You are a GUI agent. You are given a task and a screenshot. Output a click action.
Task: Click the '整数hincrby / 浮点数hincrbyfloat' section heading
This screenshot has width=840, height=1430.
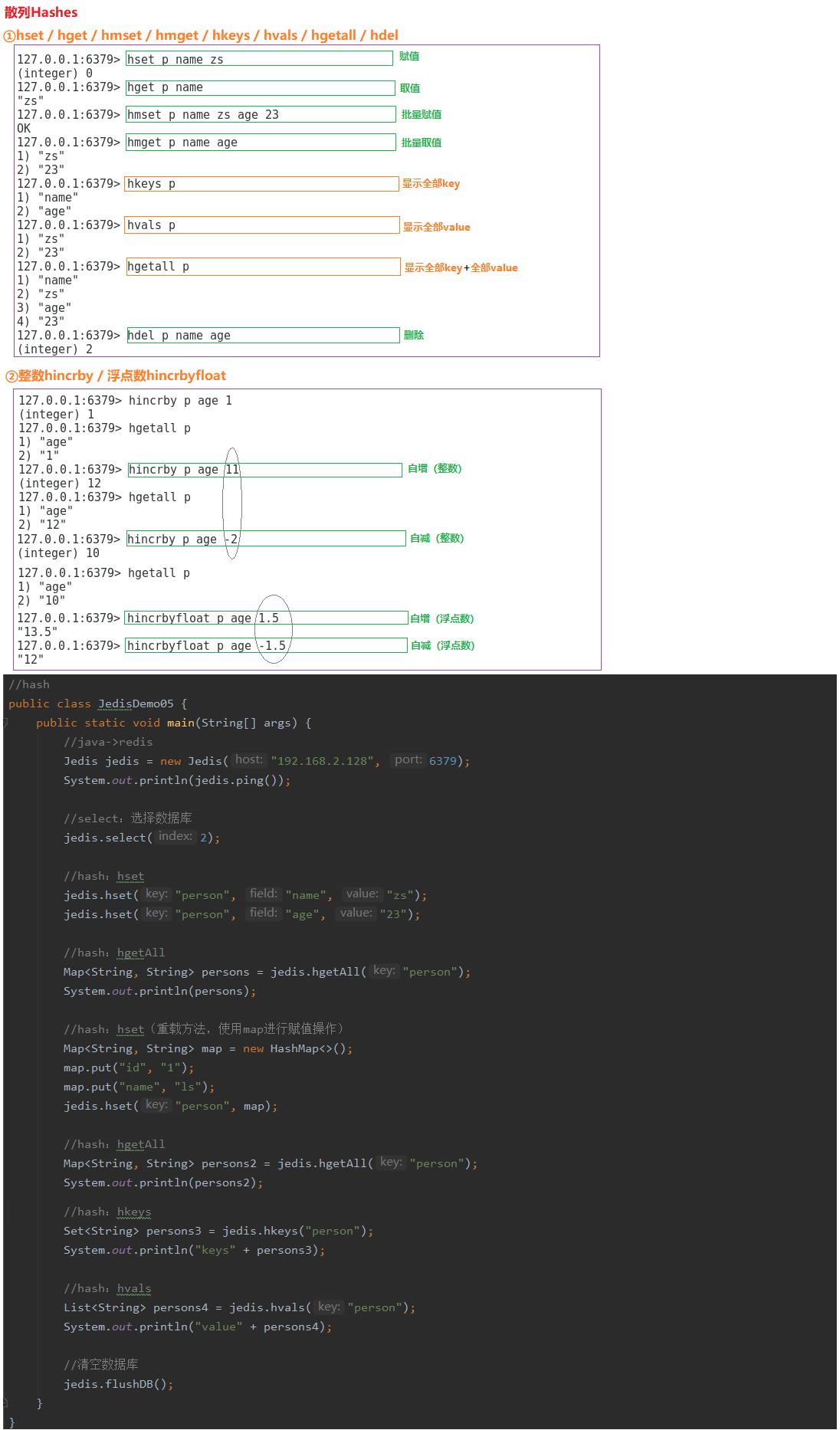[121, 376]
